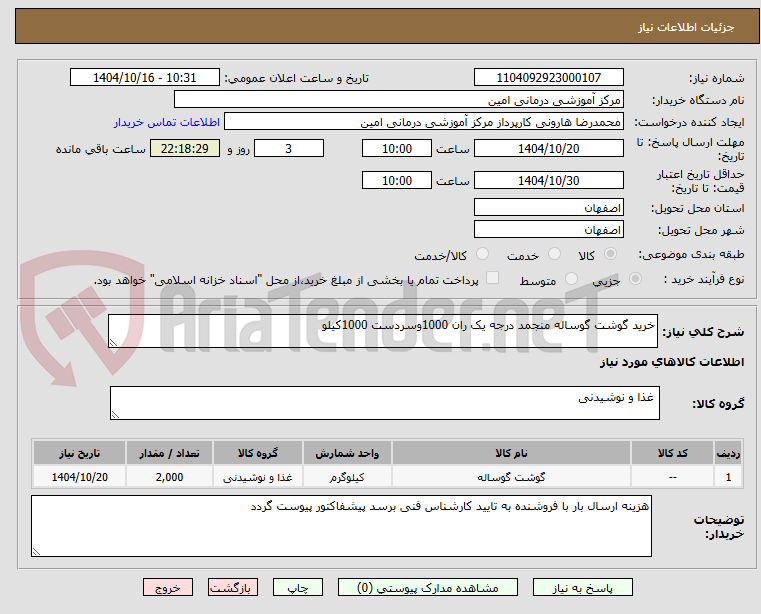Click the واحد شمارش column header
This screenshot has width=761, height=614.
point(347,453)
